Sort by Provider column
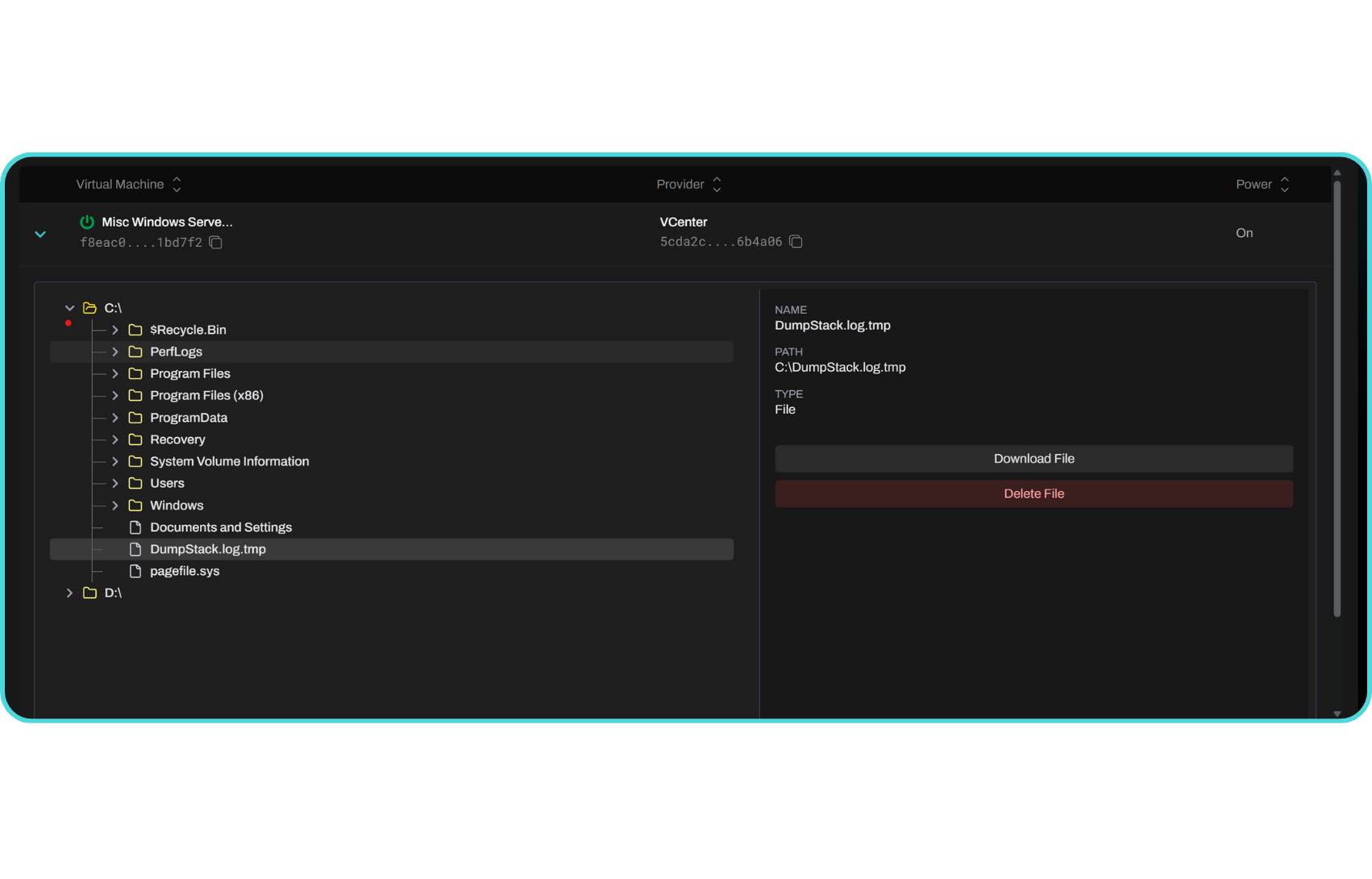 click(x=717, y=185)
